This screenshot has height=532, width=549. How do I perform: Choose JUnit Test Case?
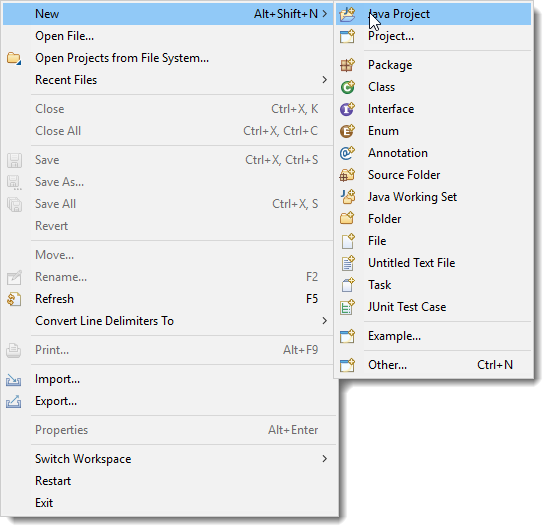[x=433, y=307]
